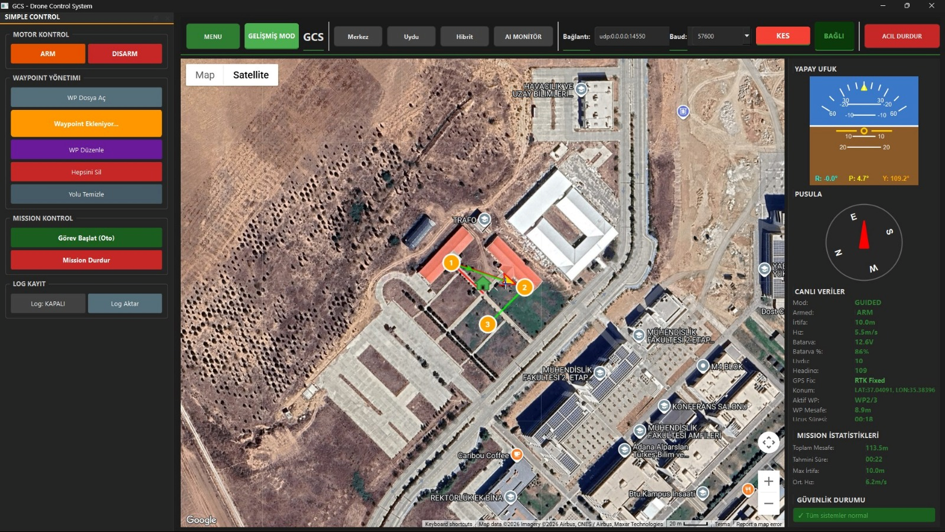Click the Havacılık ve Uzay Bilimleri pin

[x=581, y=89]
